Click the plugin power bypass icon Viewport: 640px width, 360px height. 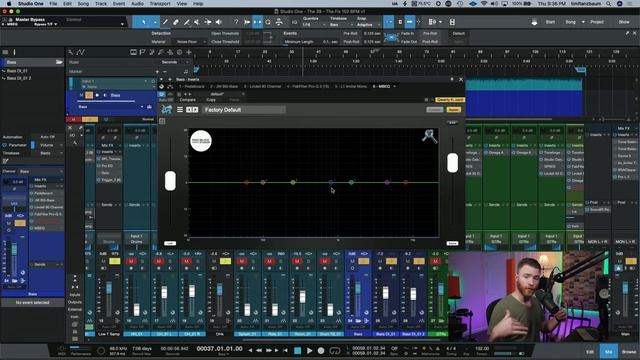pyautogui.click(x=162, y=94)
